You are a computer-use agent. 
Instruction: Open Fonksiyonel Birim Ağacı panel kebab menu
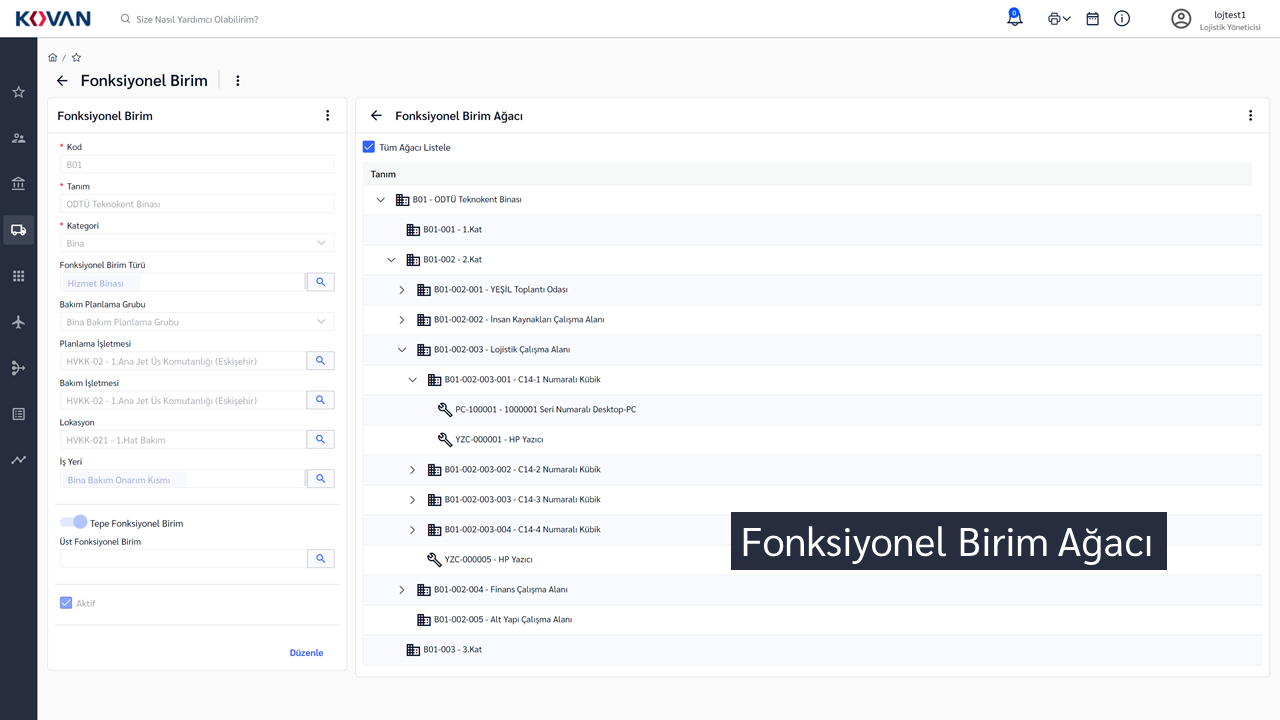pos(1250,116)
